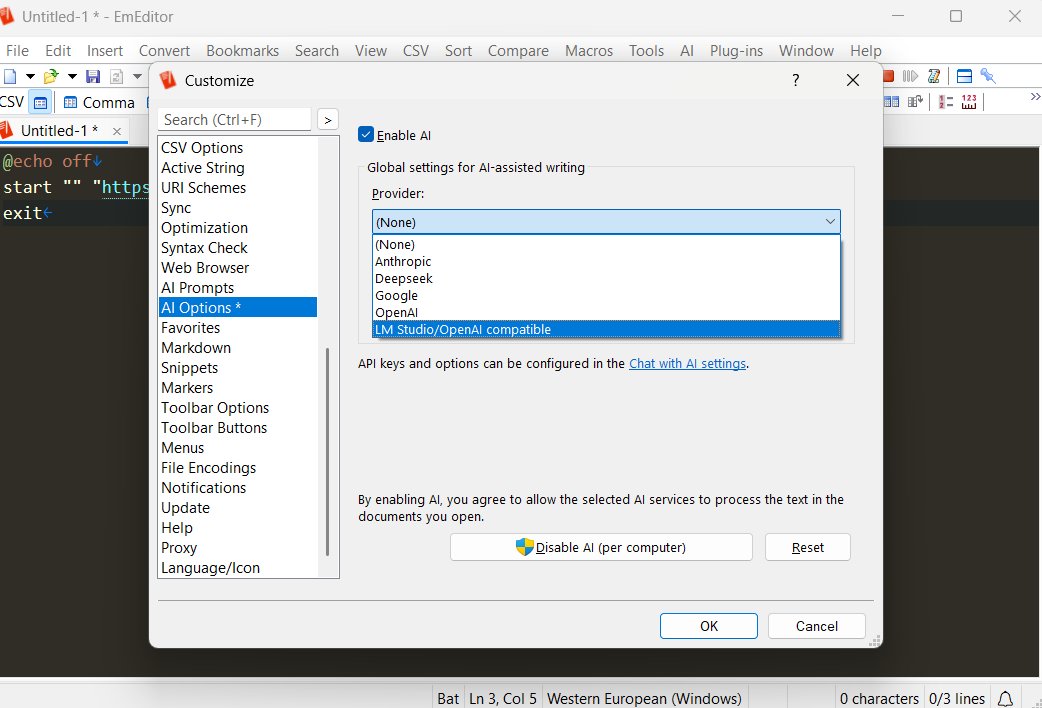The width and height of the screenshot is (1042, 708).
Task: Select Language/Icon category
Action: [x=238, y=568]
